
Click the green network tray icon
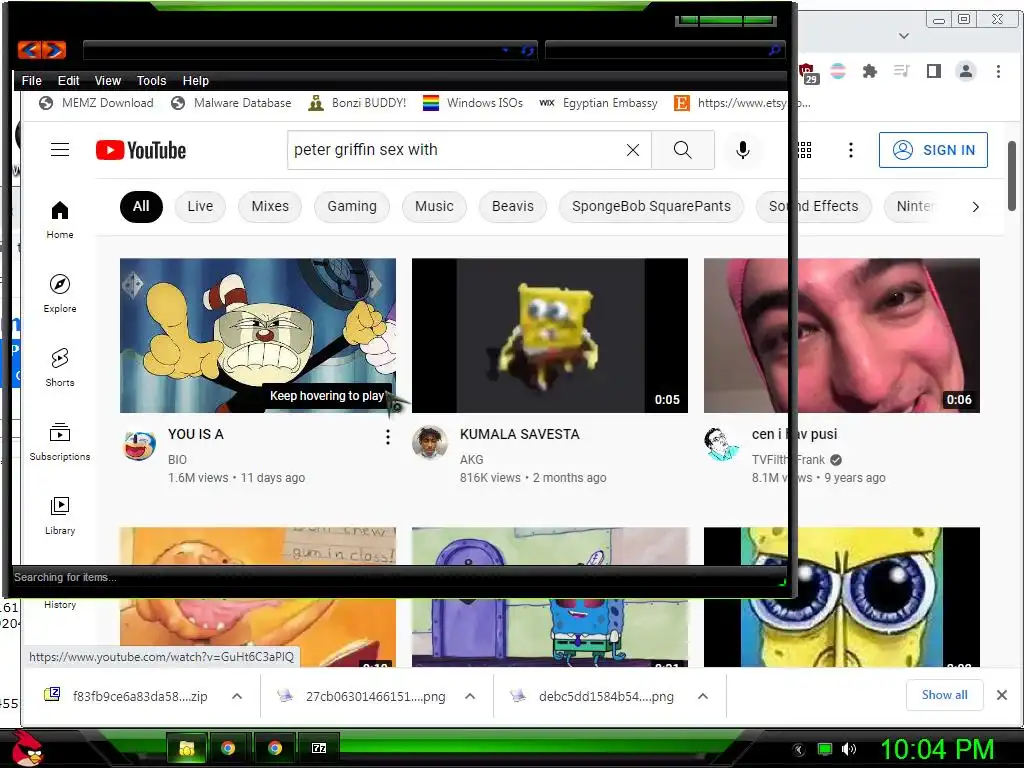(825, 749)
